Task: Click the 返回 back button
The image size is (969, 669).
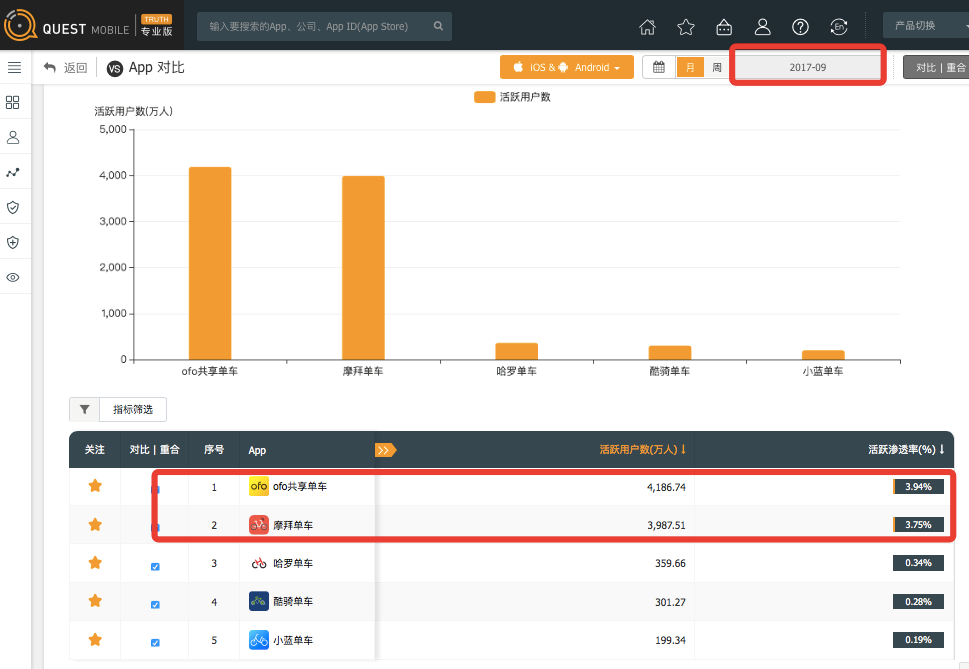Action: click(66, 68)
